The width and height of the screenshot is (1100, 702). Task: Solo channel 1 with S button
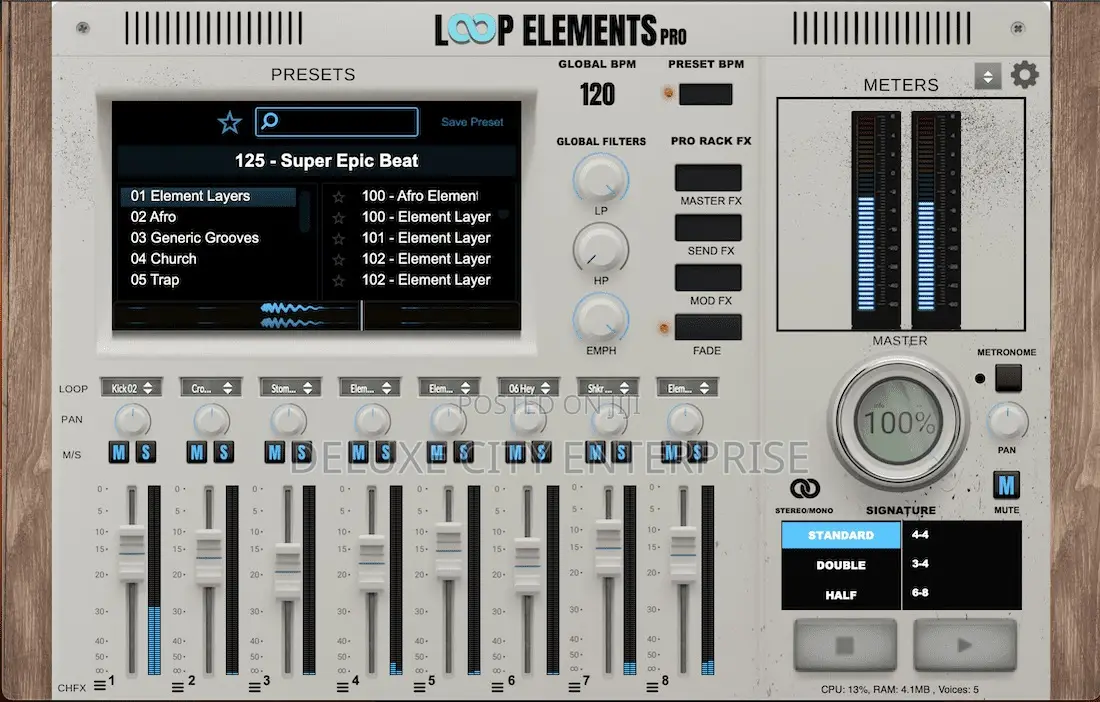click(145, 452)
